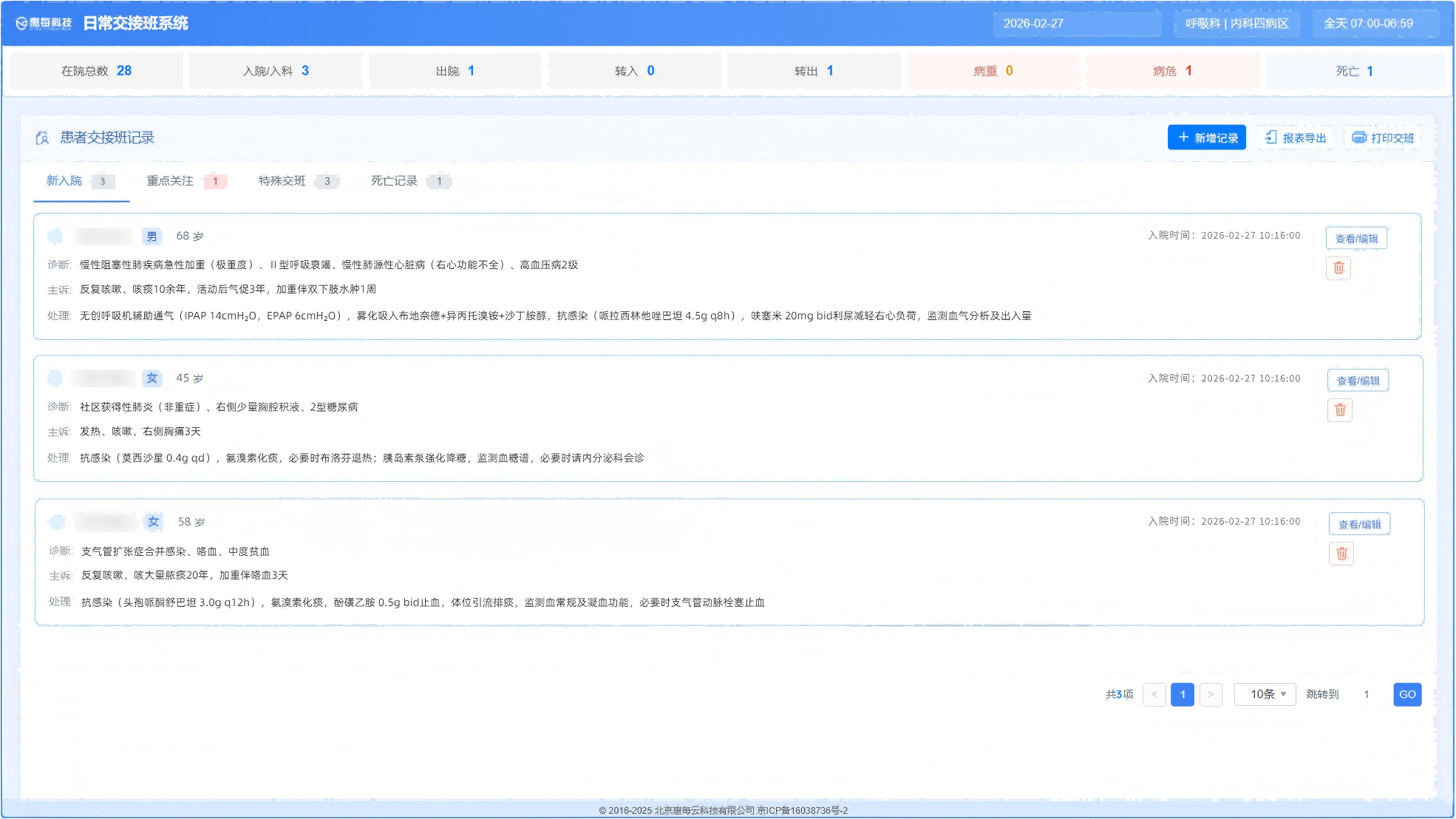Click the 死亡 1 stat card
Viewport: 1456px width, 819px height.
(x=1355, y=71)
